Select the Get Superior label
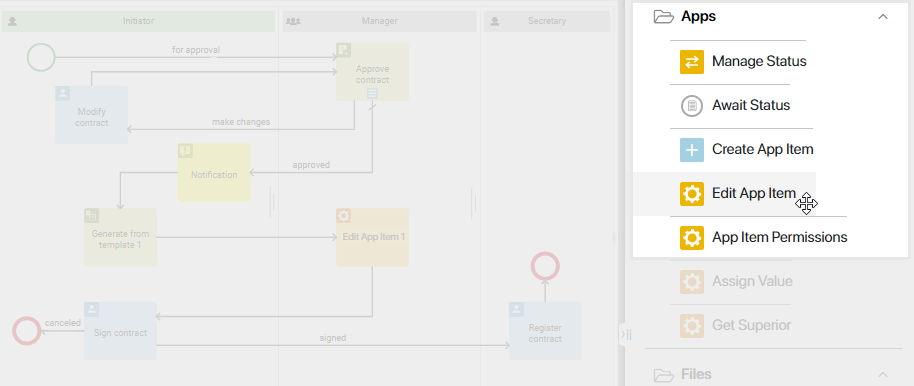 click(x=751, y=325)
